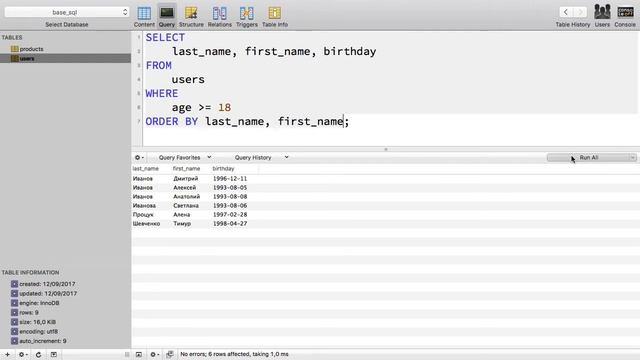The image size is (640, 360).
Task: Open the query editor gear menu
Action: click(x=139, y=158)
